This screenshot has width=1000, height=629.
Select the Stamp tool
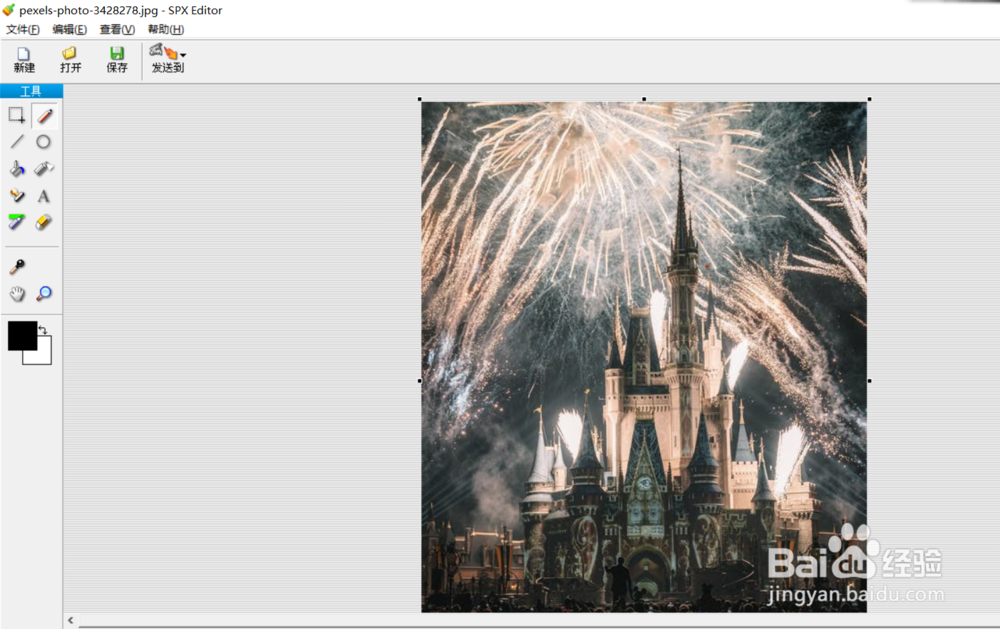[17, 196]
